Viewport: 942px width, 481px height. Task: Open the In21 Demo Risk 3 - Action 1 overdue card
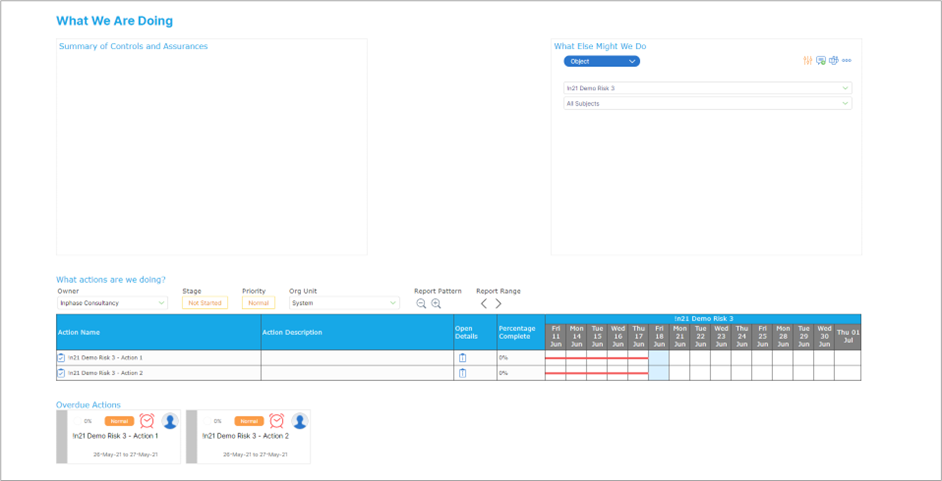(x=118, y=437)
